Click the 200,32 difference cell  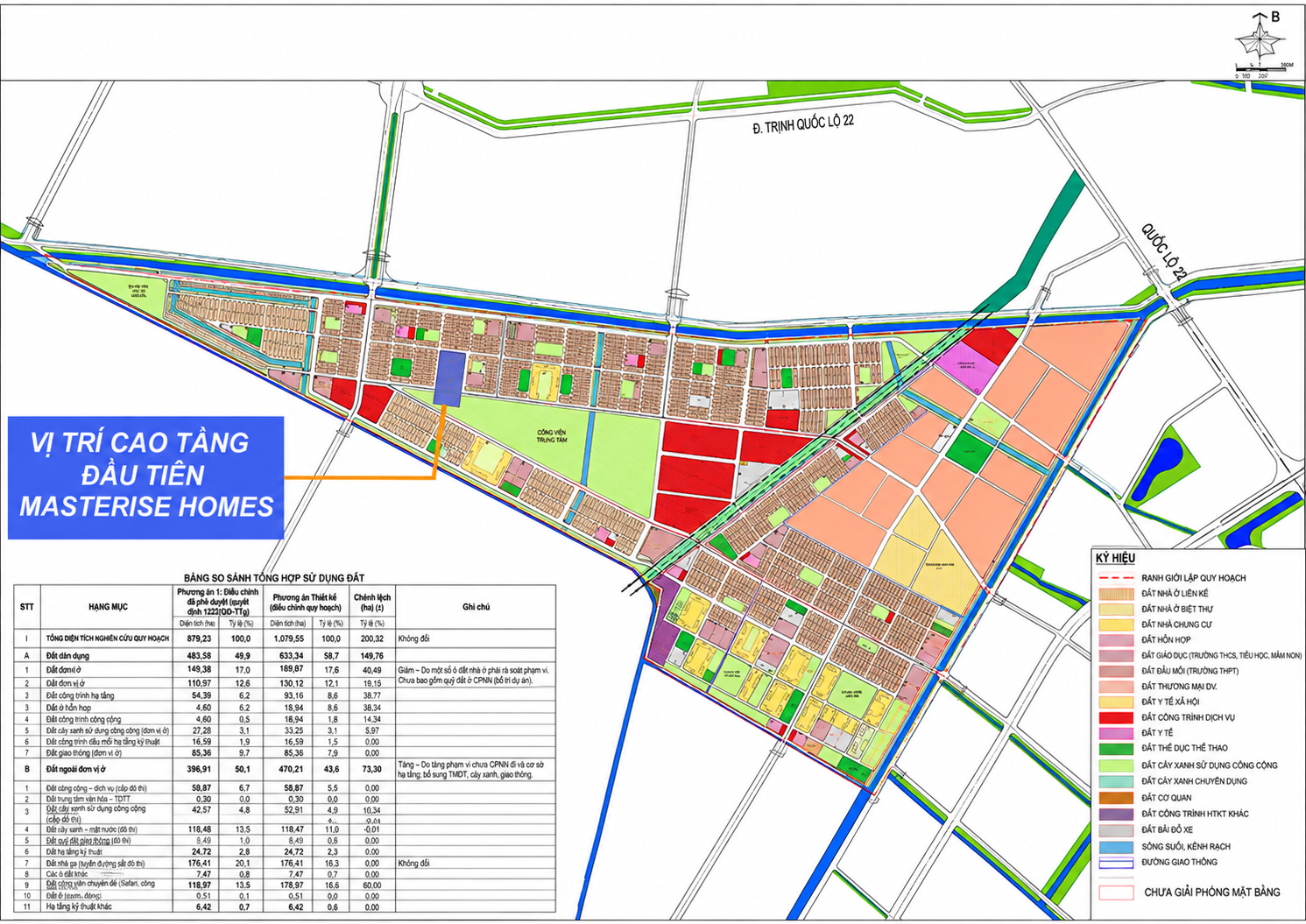click(x=372, y=638)
